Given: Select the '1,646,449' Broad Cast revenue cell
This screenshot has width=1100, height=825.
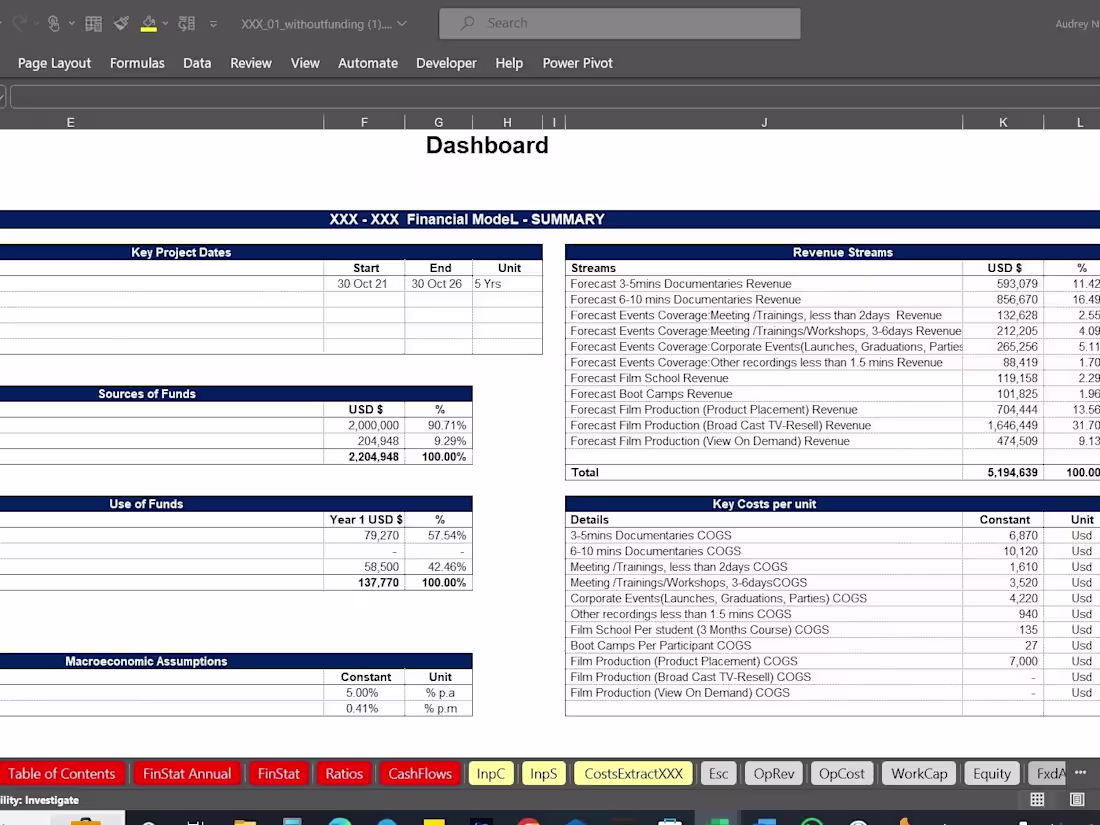Looking at the screenshot, I should point(1003,426).
